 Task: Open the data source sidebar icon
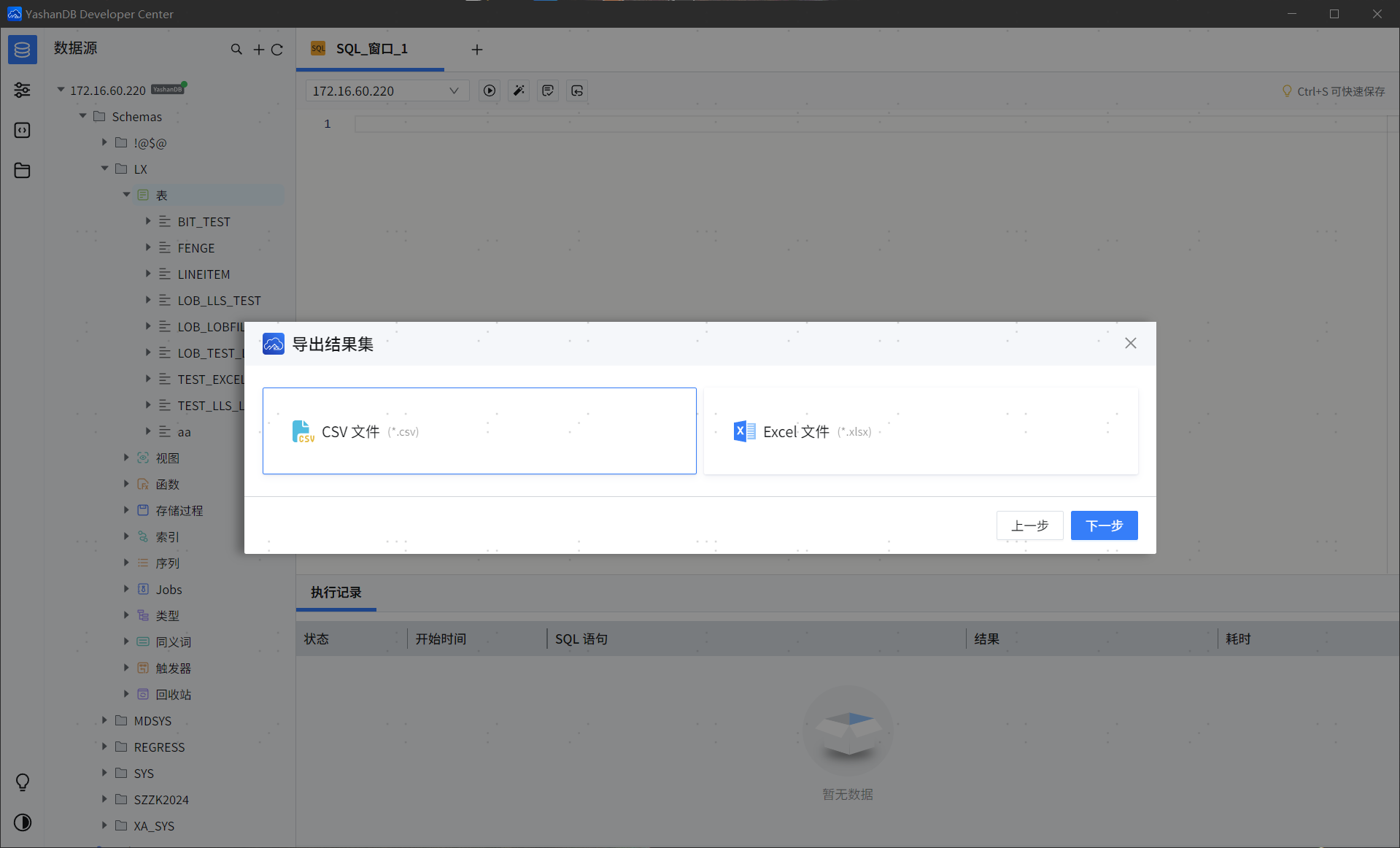coord(22,50)
